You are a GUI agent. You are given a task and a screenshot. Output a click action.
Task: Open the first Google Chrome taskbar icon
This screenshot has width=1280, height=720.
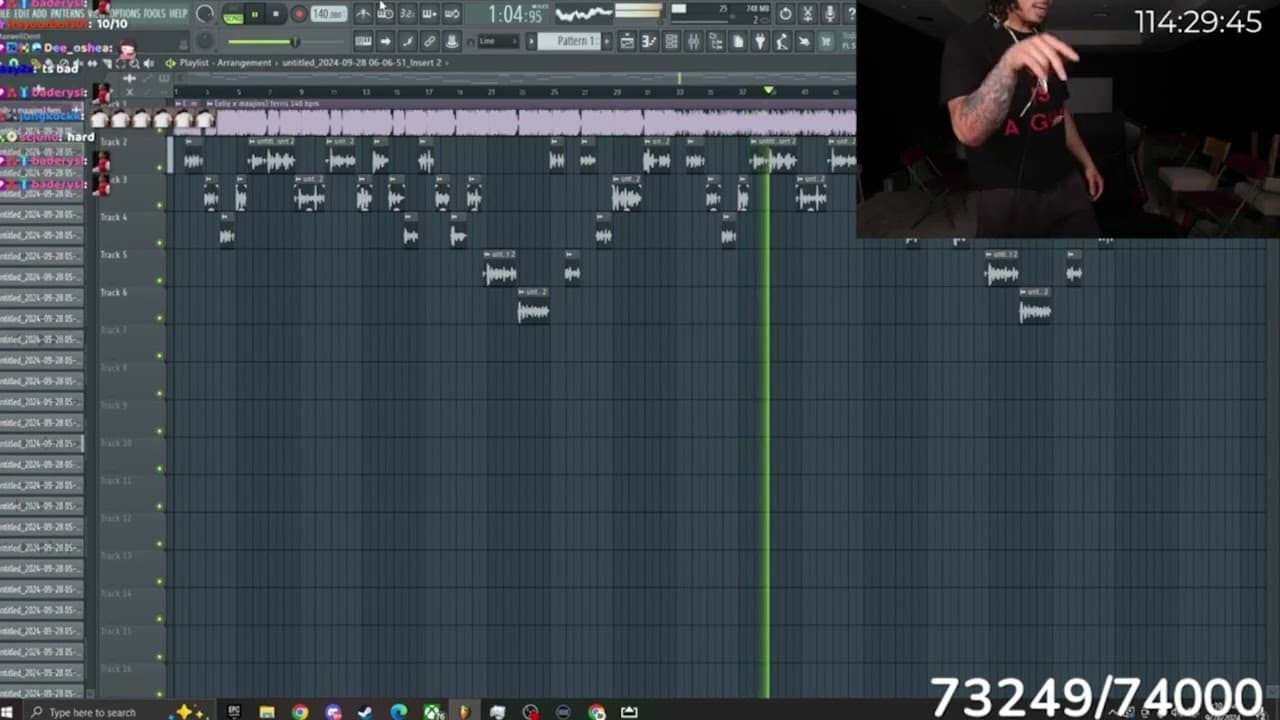coord(300,712)
